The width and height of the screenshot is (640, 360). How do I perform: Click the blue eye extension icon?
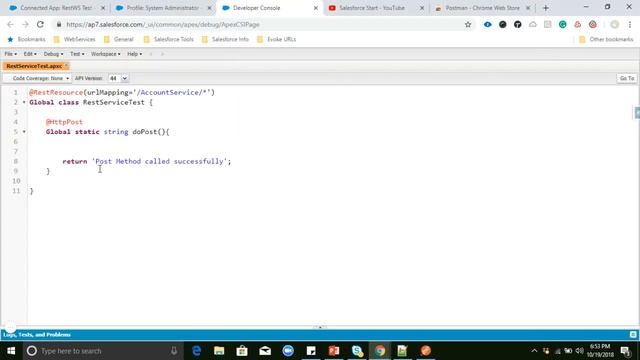(487, 24)
